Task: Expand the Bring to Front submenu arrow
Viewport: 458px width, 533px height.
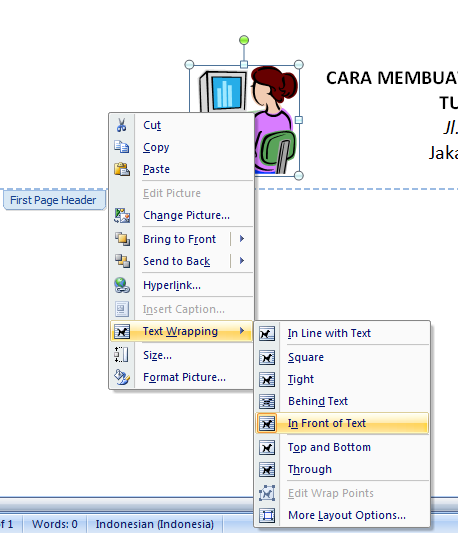Action: point(242,239)
